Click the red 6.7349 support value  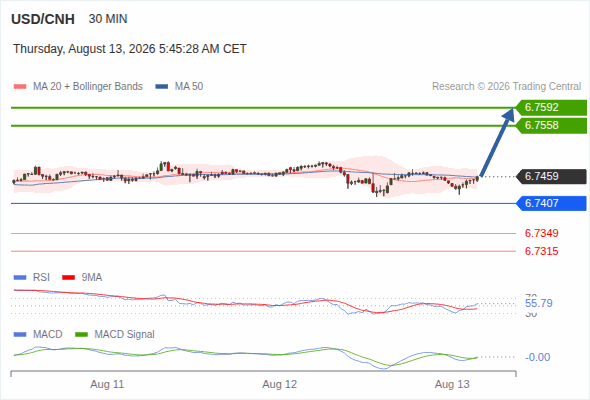point(541,233)
